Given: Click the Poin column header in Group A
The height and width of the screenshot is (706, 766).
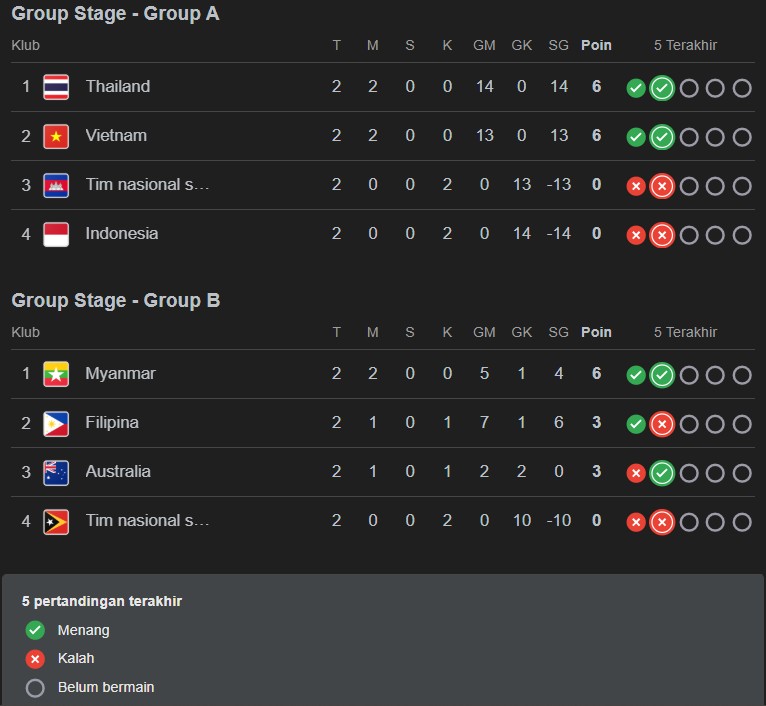Looking at the screenshot, I should pyautogui.click(x=596, y=45).
